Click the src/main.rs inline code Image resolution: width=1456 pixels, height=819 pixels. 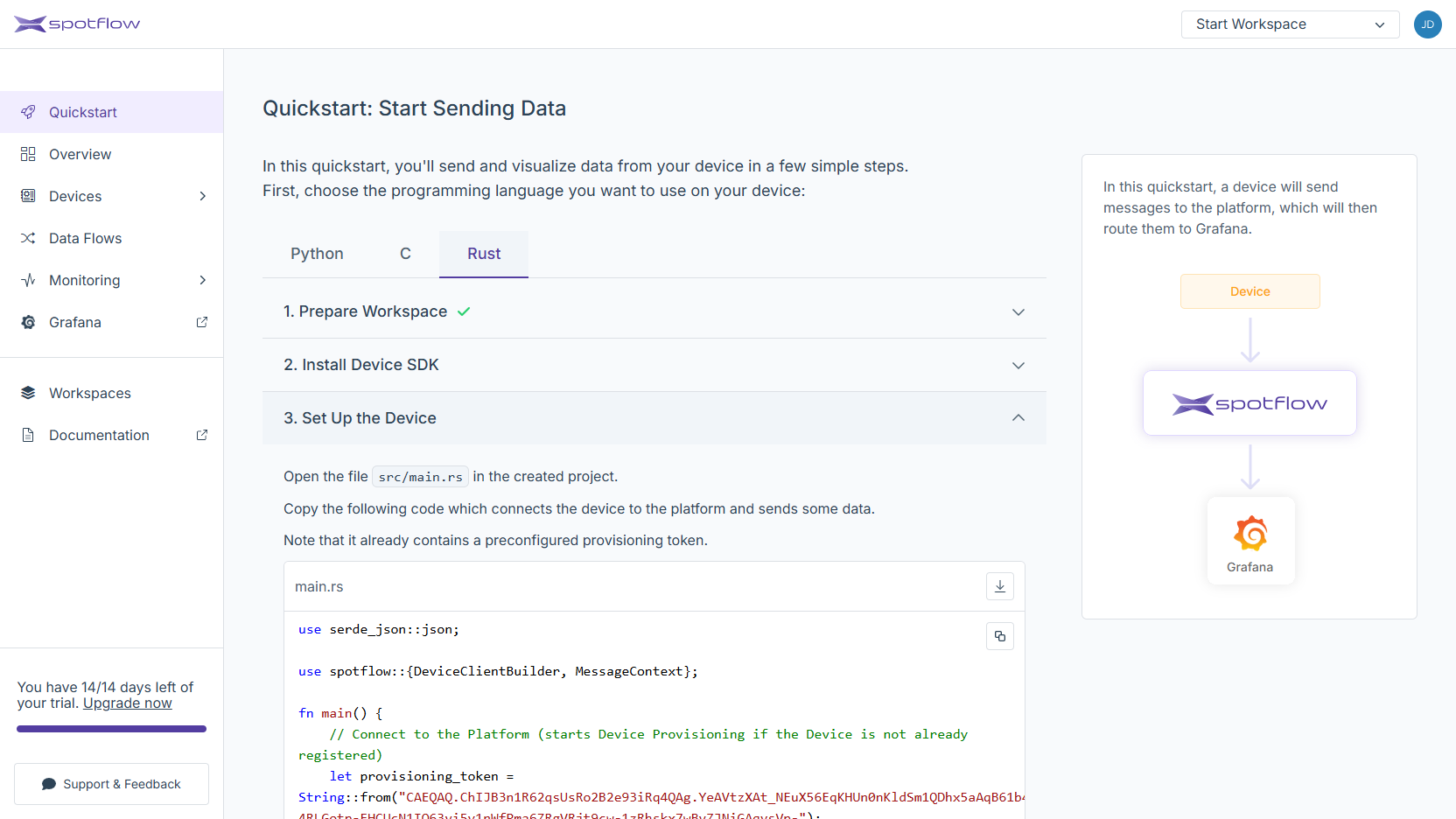pyautogui.click(x=420, y=477)
